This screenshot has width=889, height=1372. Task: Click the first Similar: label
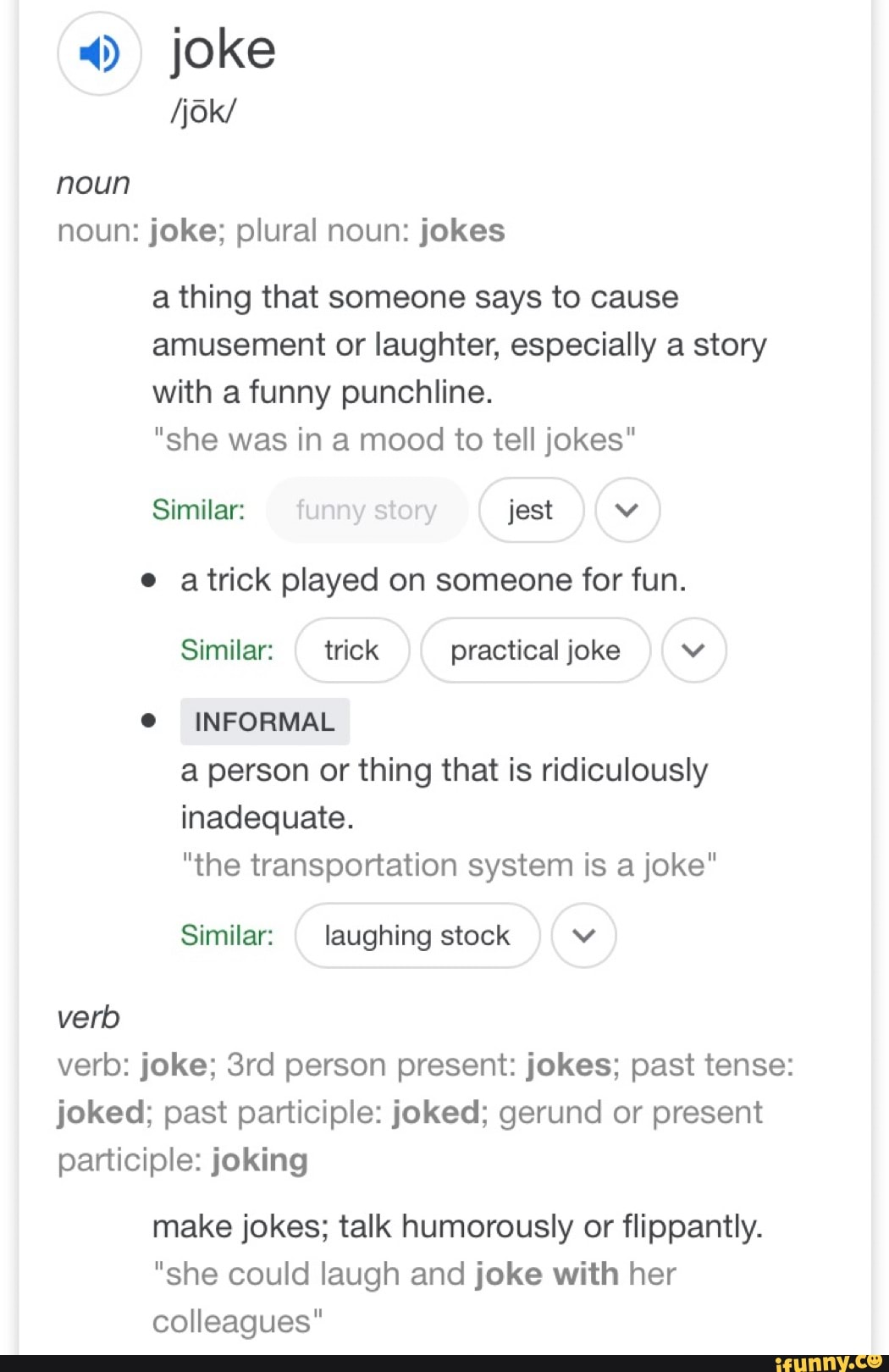[197, 510]
